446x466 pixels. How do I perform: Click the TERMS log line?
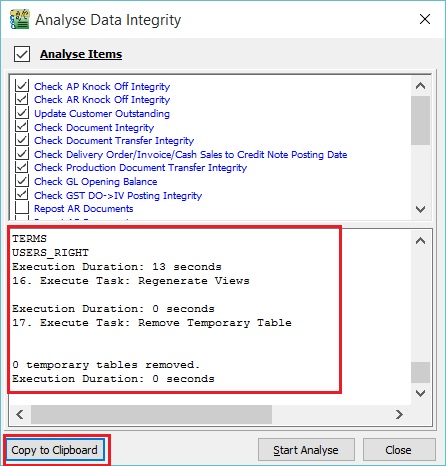[29, 239]
